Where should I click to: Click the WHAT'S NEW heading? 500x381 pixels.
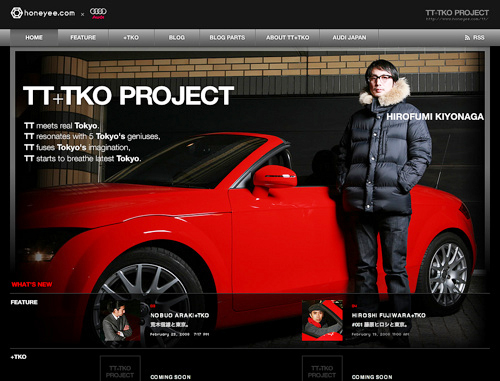[32, 284]
